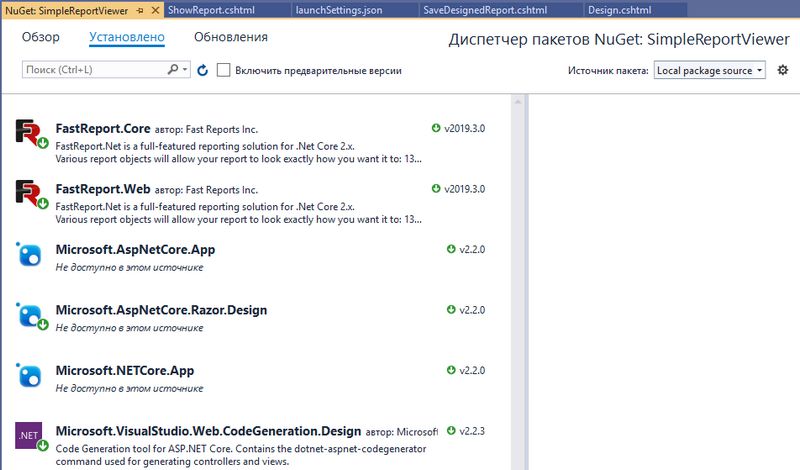The height and width of the screenshot is (470, 800).
Task: Click the Microsoft.AspNetCore.App package icon
Action: (x=30, y=255)
